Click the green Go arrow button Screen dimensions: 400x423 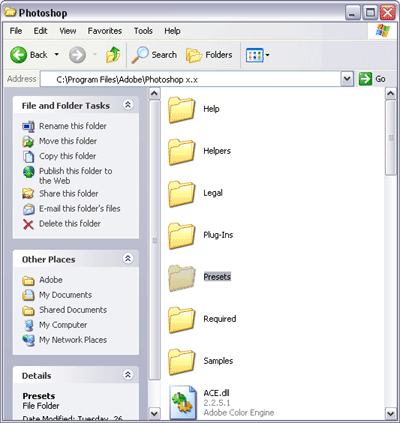[x=365, y=79]
